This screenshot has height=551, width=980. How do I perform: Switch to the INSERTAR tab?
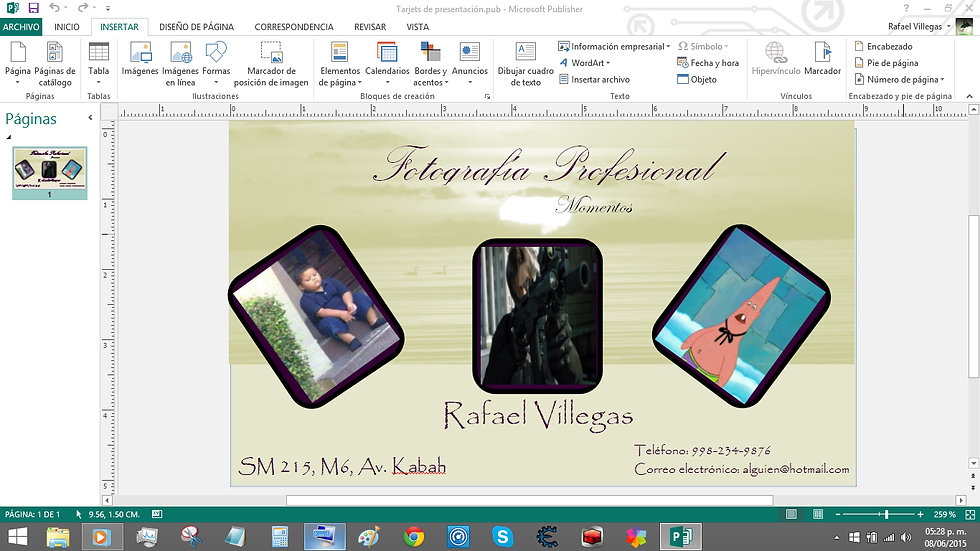pos(119,27)
